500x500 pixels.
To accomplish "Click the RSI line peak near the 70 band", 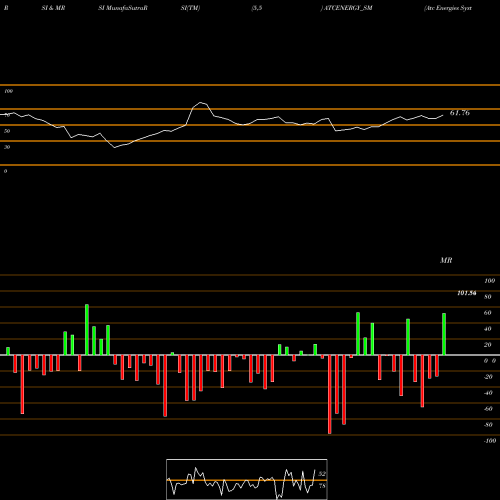I will 201,103.
